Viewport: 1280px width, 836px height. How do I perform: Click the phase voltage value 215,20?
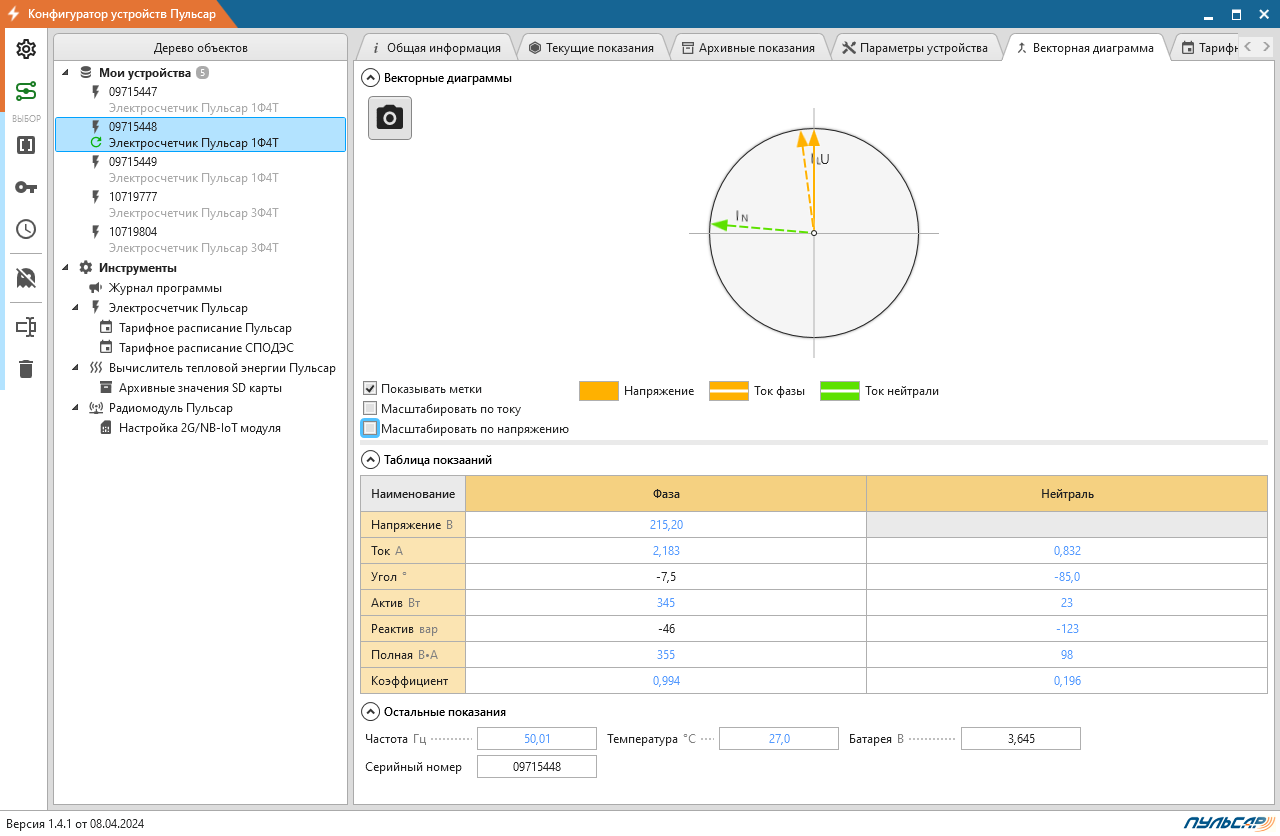click(666, 525)
